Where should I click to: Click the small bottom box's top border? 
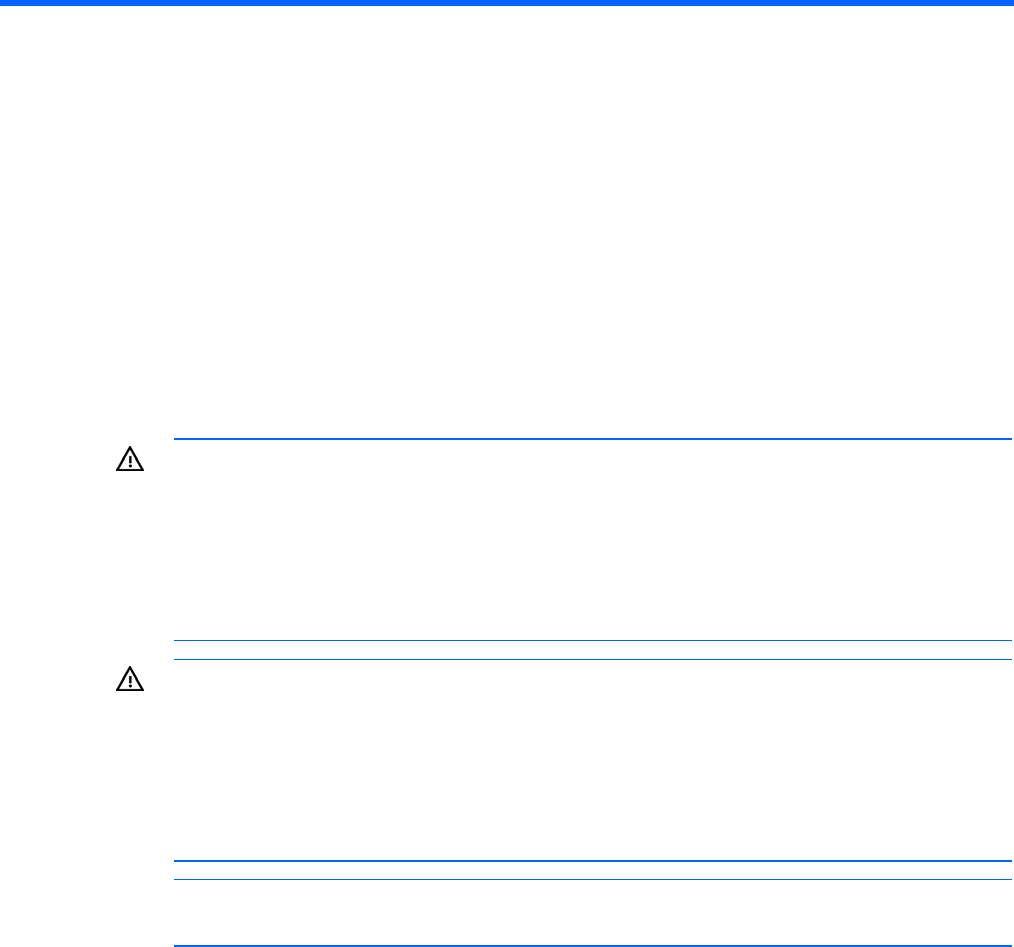pyautogui.click(x=592, y=879)
